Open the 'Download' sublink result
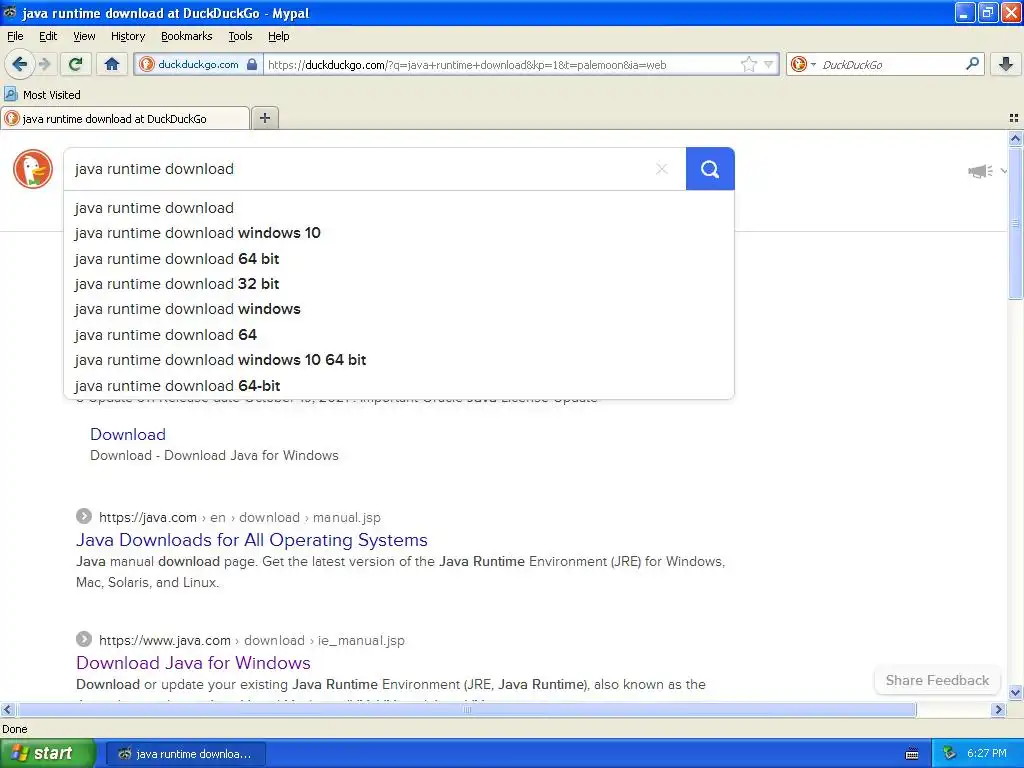The width and height of the screenshot is (1024, 768). [128, 434]
